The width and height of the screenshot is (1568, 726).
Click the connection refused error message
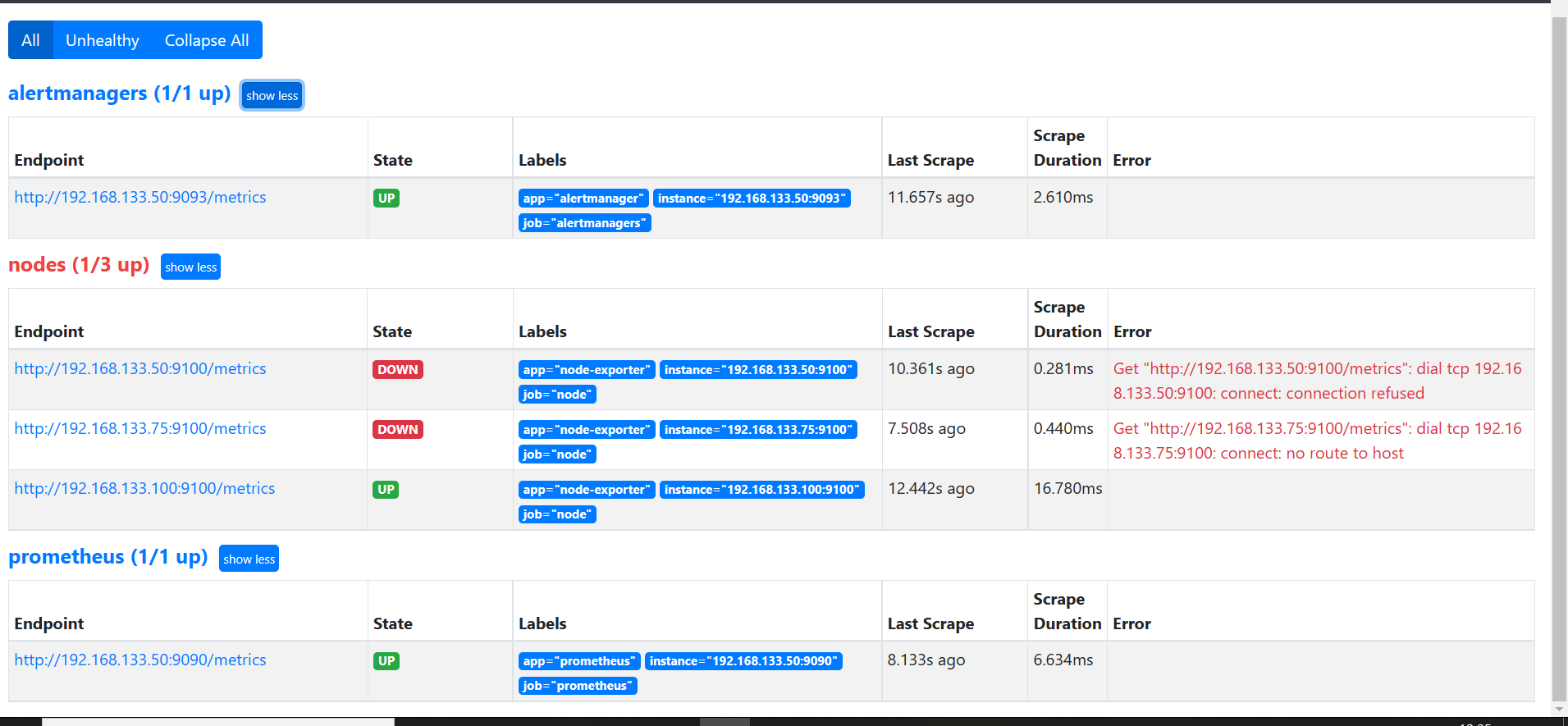point(1318,381)
